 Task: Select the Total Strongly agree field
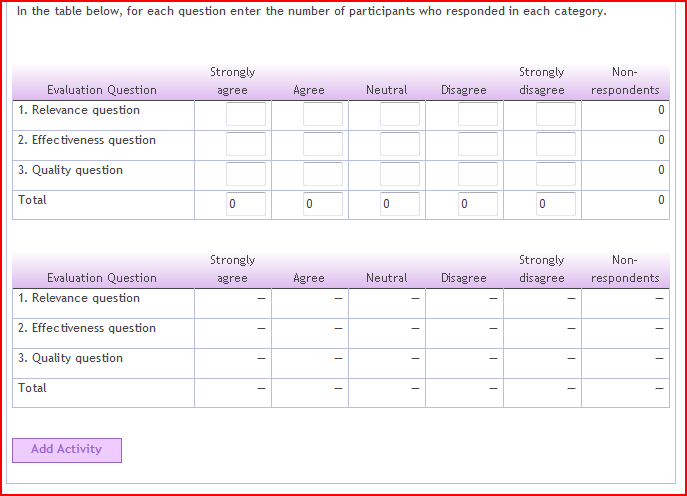click(x=246, y=204)
